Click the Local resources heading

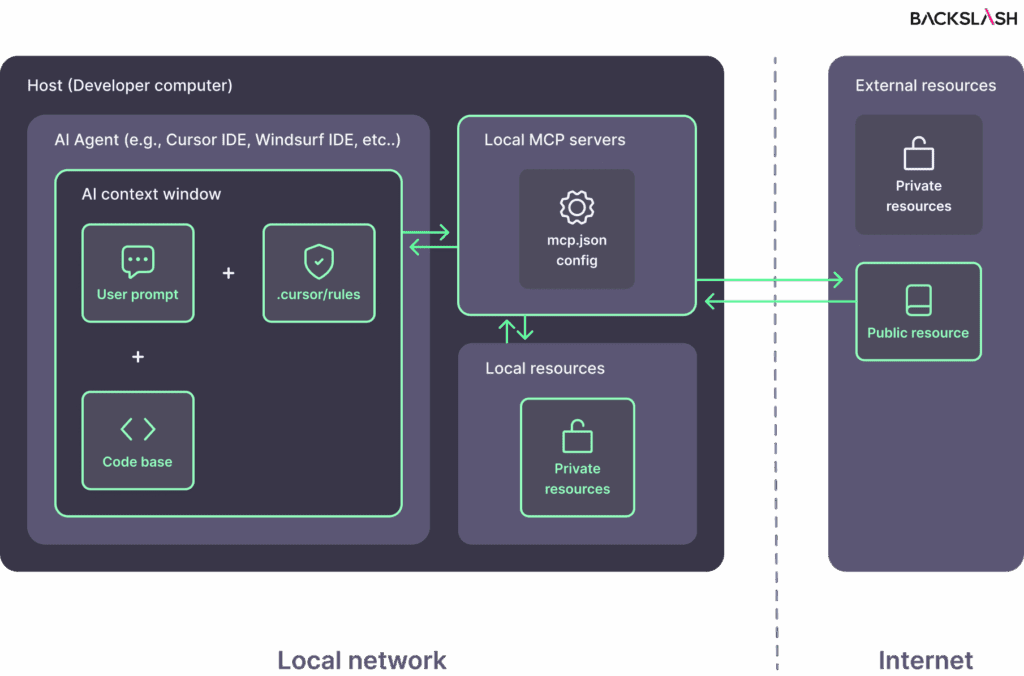coord(545,368)
